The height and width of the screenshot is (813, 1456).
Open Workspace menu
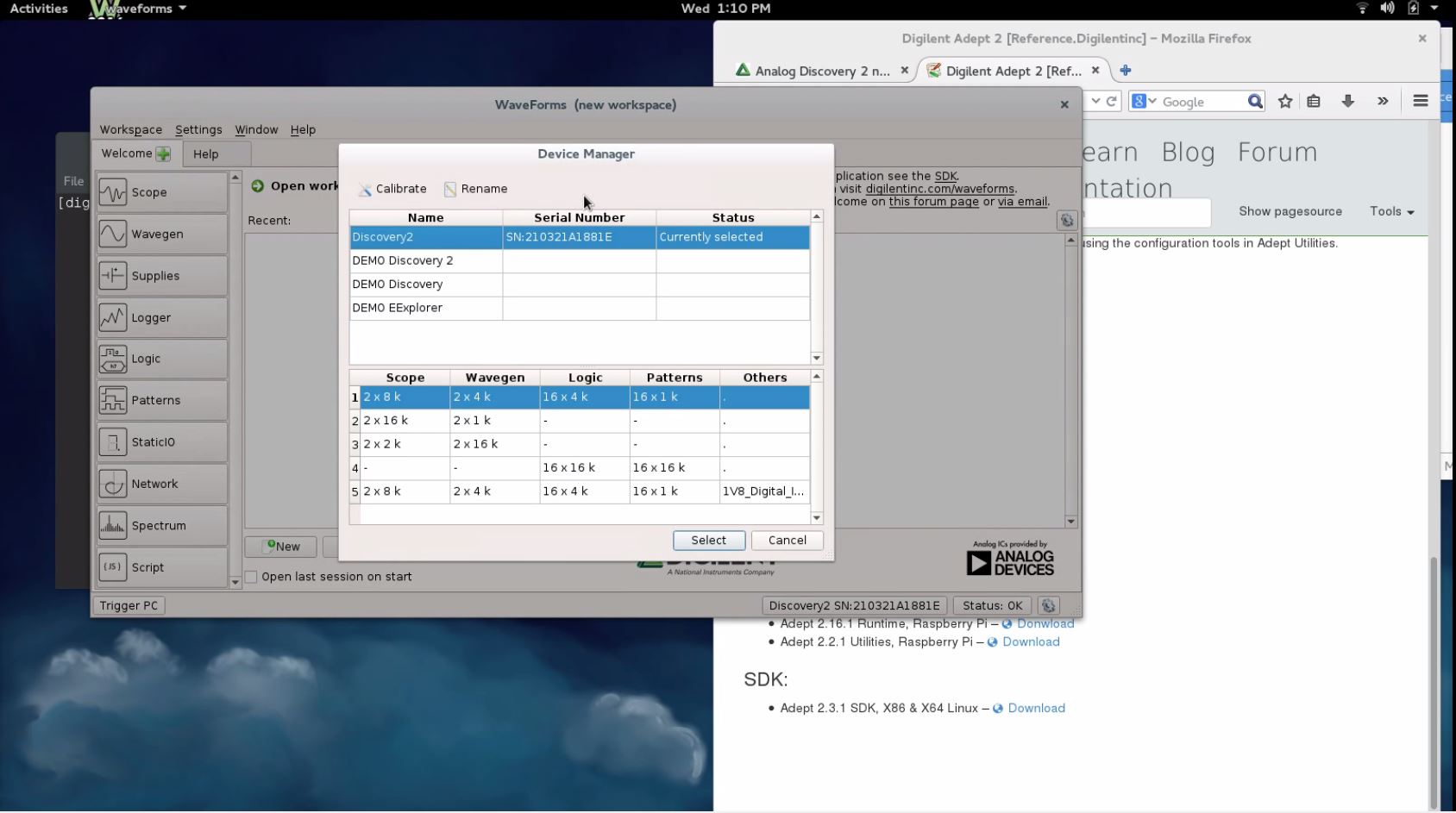click(x=130, y=129)
